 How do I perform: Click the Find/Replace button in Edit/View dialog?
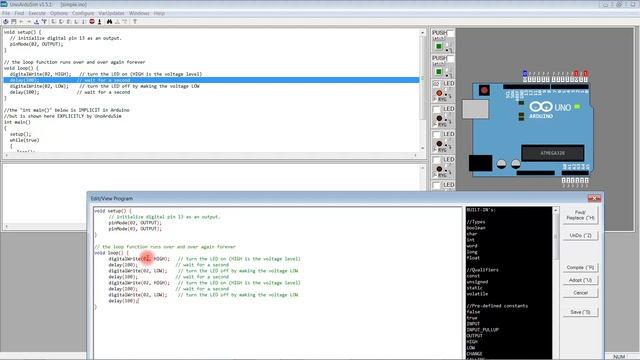click(x=580, y=215)
